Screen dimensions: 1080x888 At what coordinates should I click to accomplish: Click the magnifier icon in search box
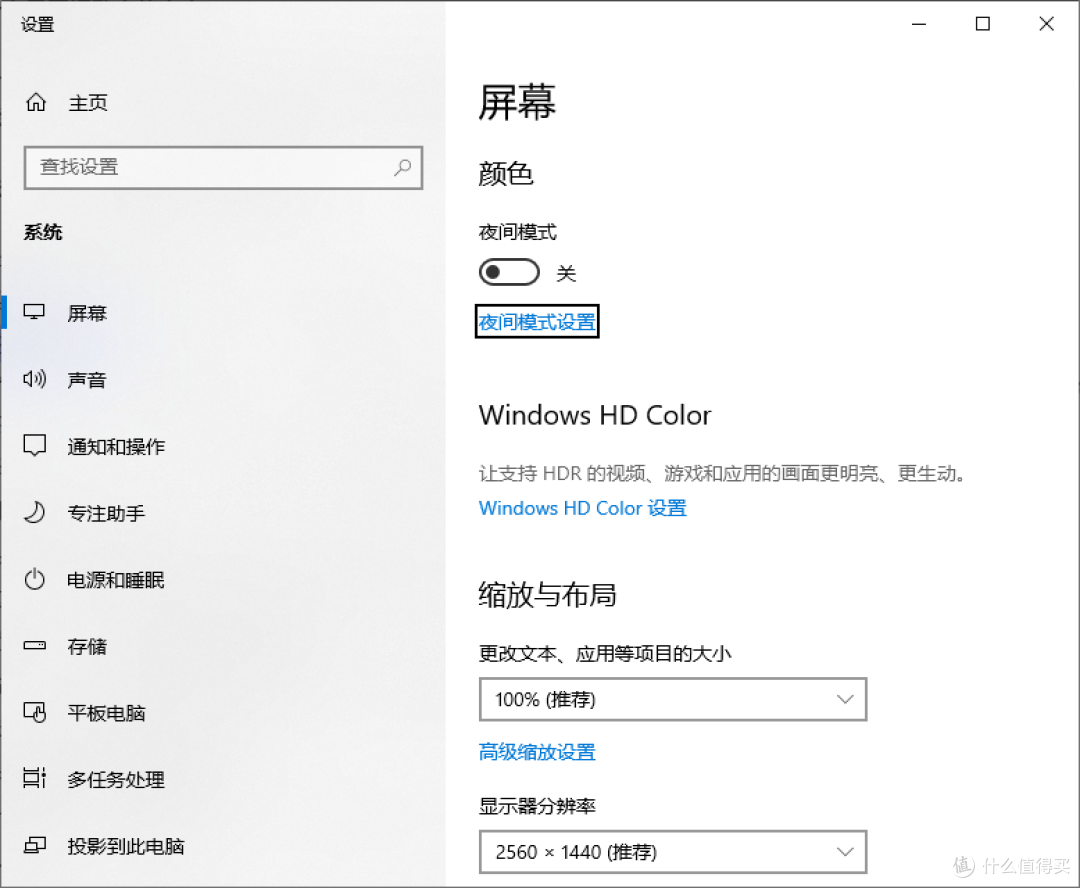click(403, 167)
